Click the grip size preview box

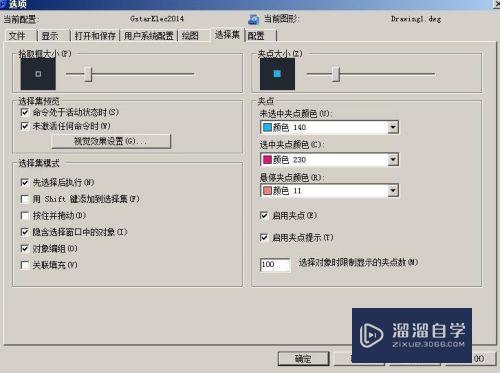277,74
